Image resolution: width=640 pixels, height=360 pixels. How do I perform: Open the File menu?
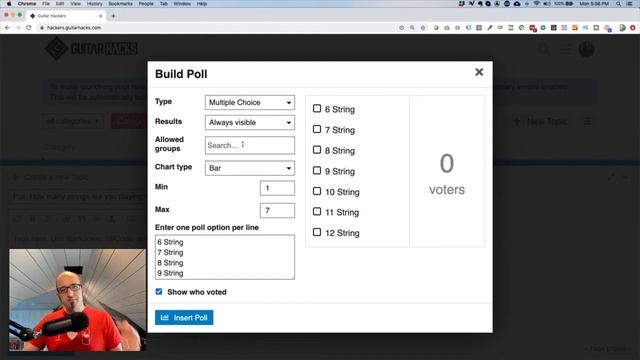46,4
